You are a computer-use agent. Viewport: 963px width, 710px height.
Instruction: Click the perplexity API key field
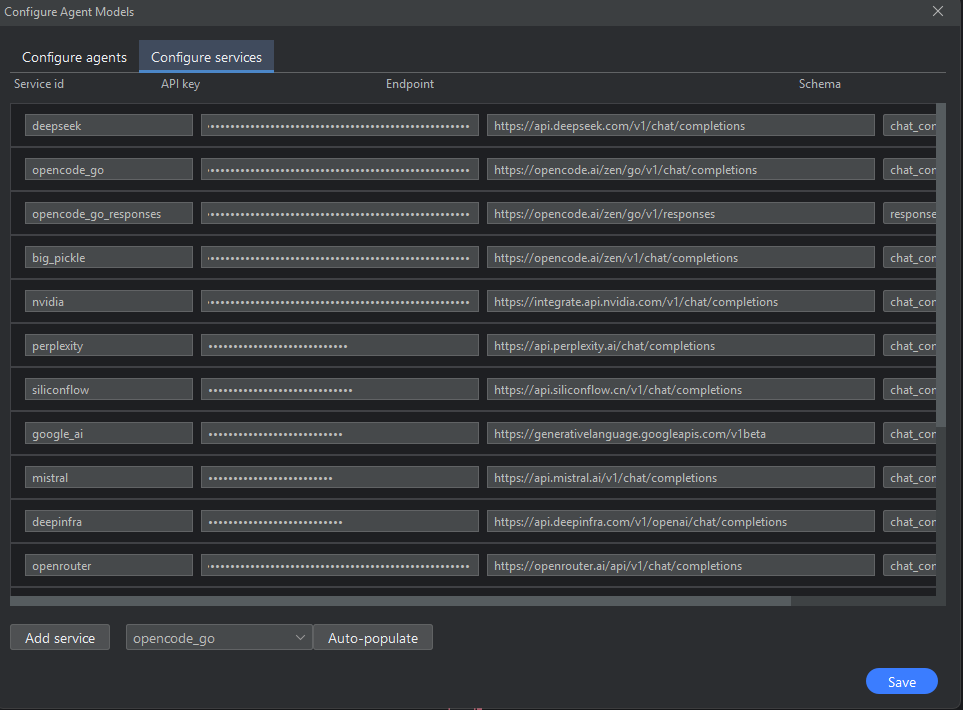340,346
